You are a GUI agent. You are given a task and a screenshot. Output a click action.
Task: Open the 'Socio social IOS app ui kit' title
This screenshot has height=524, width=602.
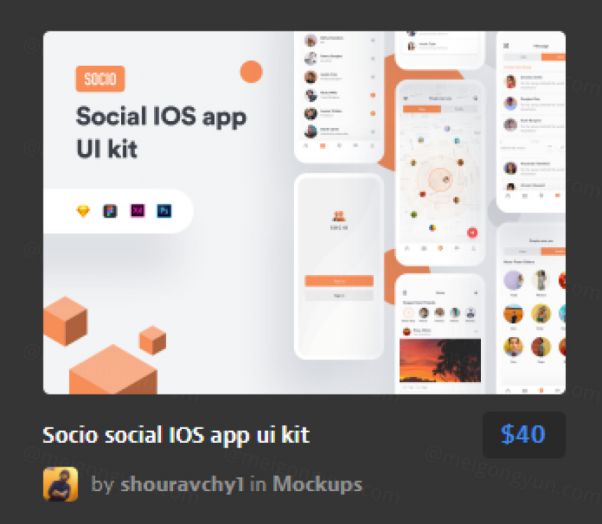tap(176, 435)
